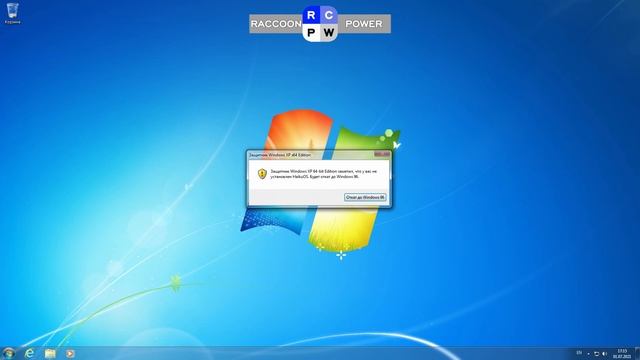Close the Защитник Windows XP dialog
Viewport: 640px width, 360px height.
[x=382, y=154]
